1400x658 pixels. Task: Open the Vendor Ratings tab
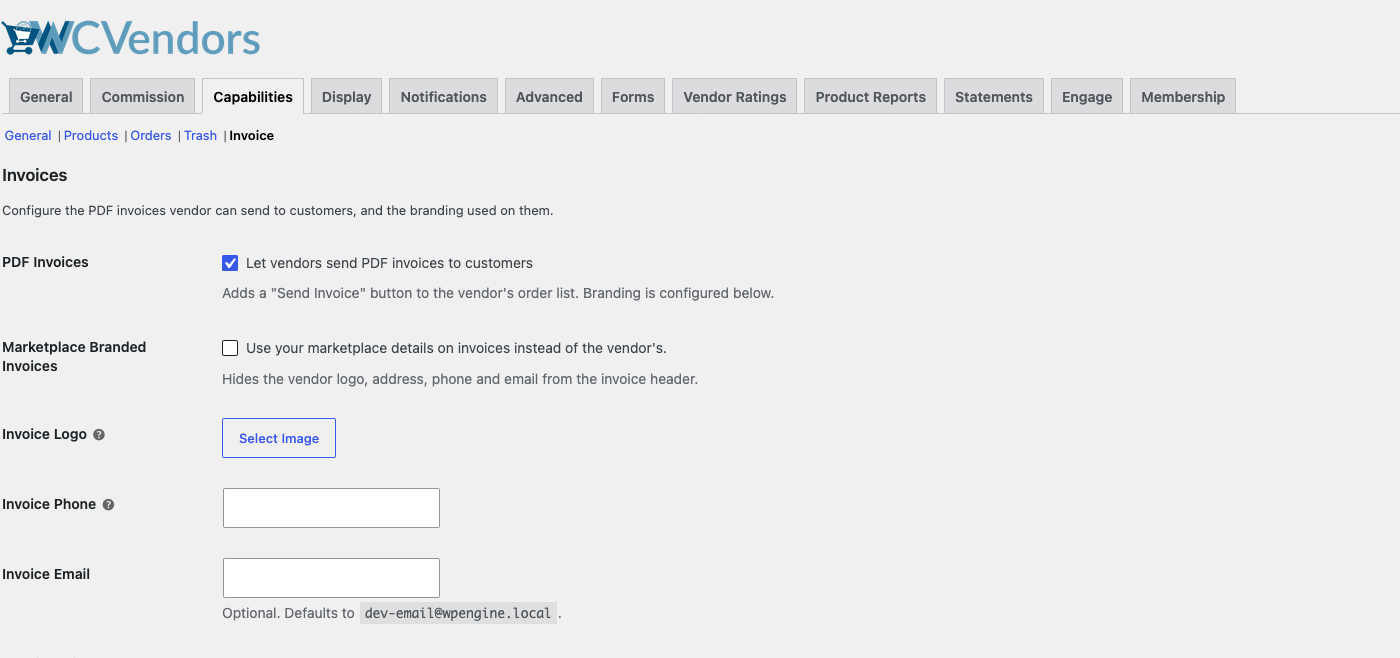pos(735,97)
